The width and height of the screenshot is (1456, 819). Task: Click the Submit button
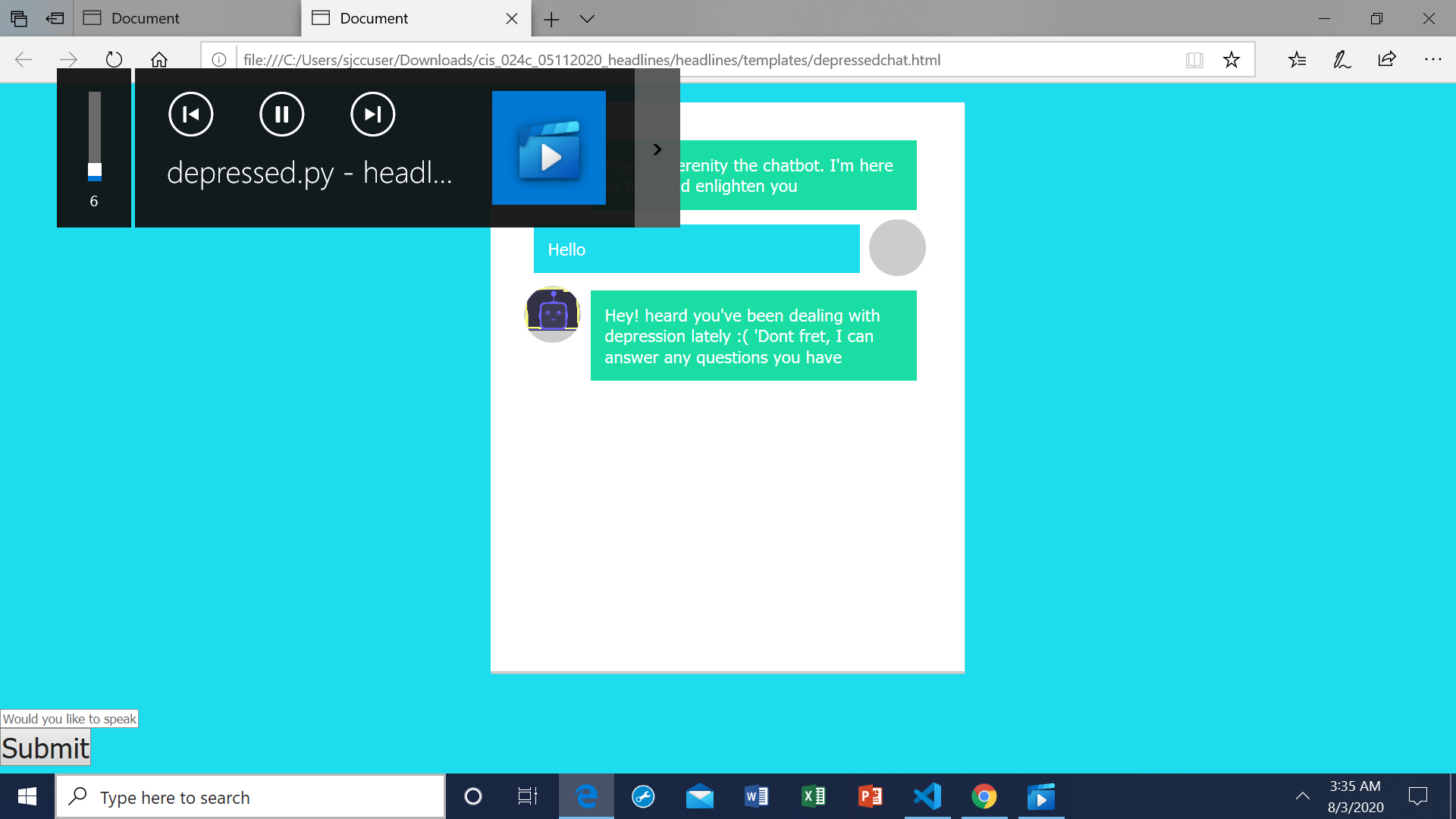tap(45, 748)
